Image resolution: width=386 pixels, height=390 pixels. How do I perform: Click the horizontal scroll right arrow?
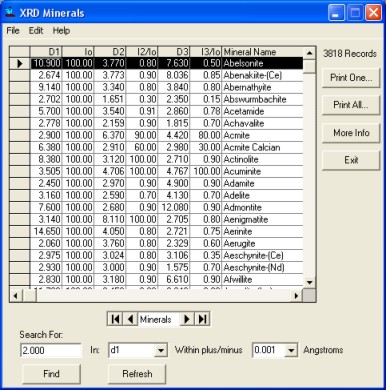coord(296,295)
